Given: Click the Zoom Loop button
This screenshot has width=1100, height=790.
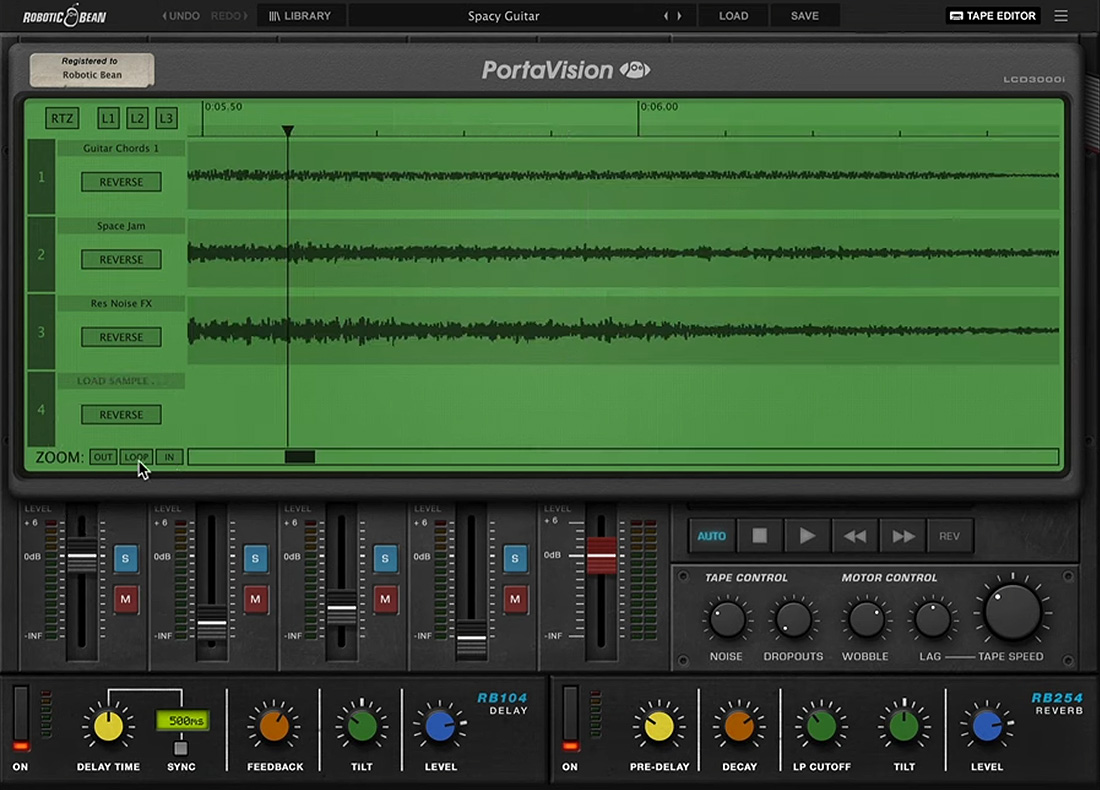Looking at the screenshot, I should click(x=136, y=457).
